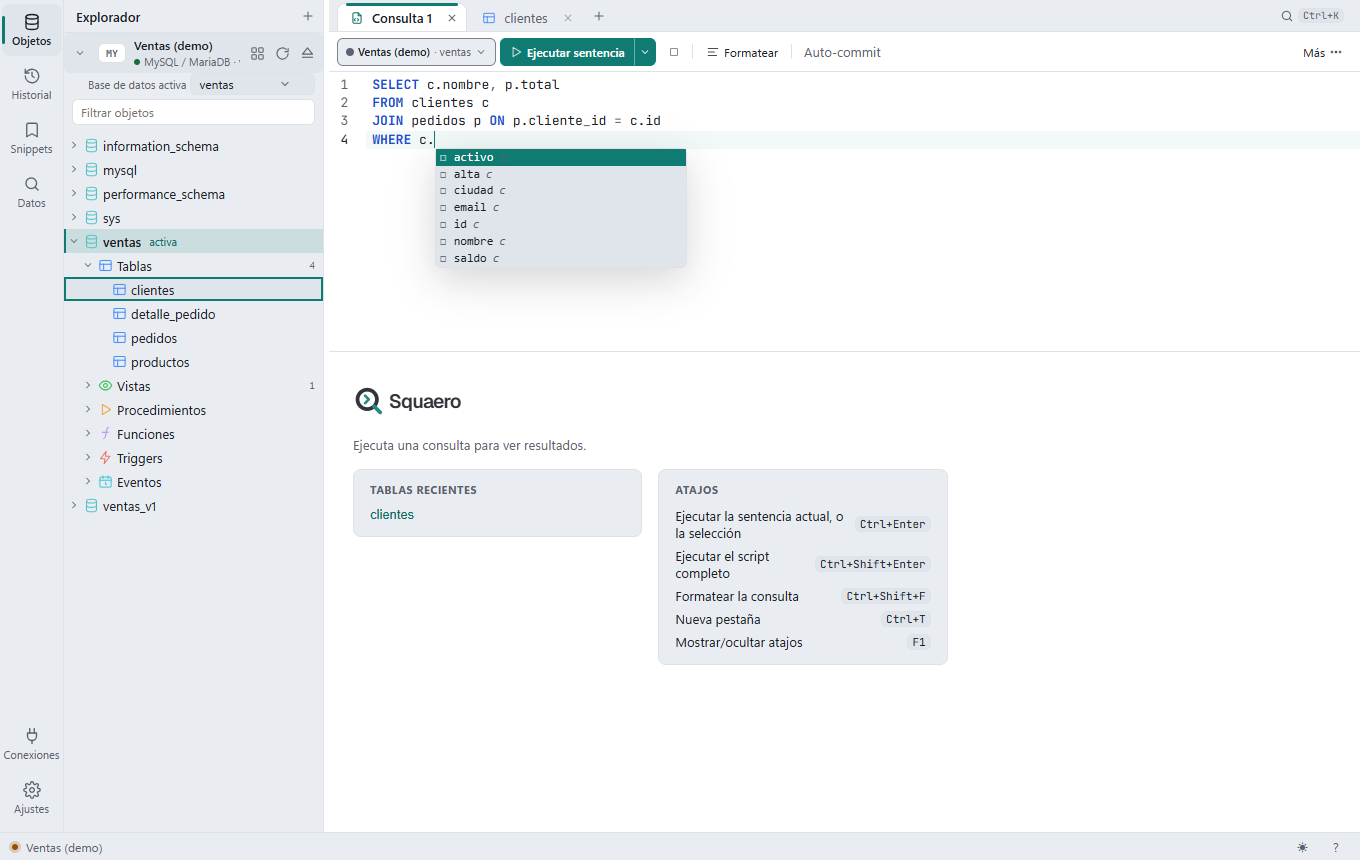Screen dimensions: 1360x860
Task: Pick 'ciudad' in the autocomplete suggestions
Action: click(561, 190)
